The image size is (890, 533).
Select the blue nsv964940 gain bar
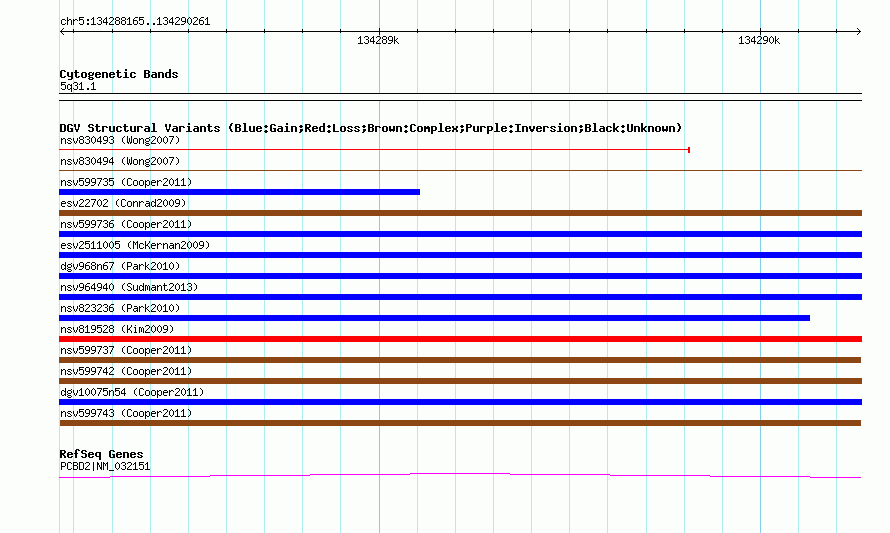[460, 297]
